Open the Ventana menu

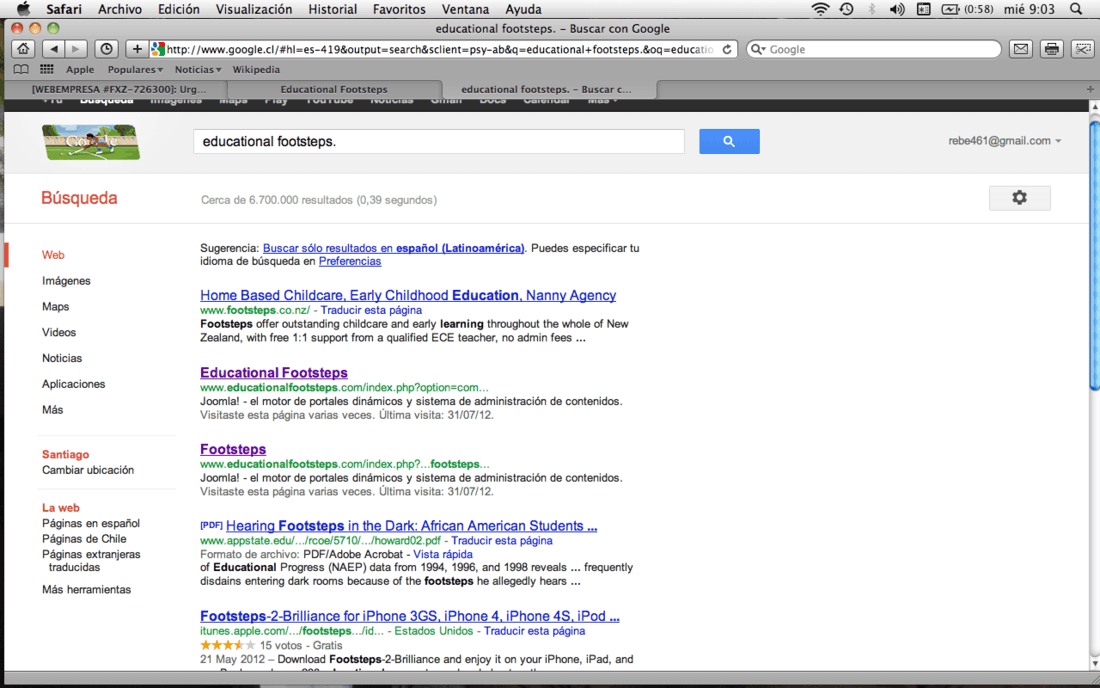[465, 9]
